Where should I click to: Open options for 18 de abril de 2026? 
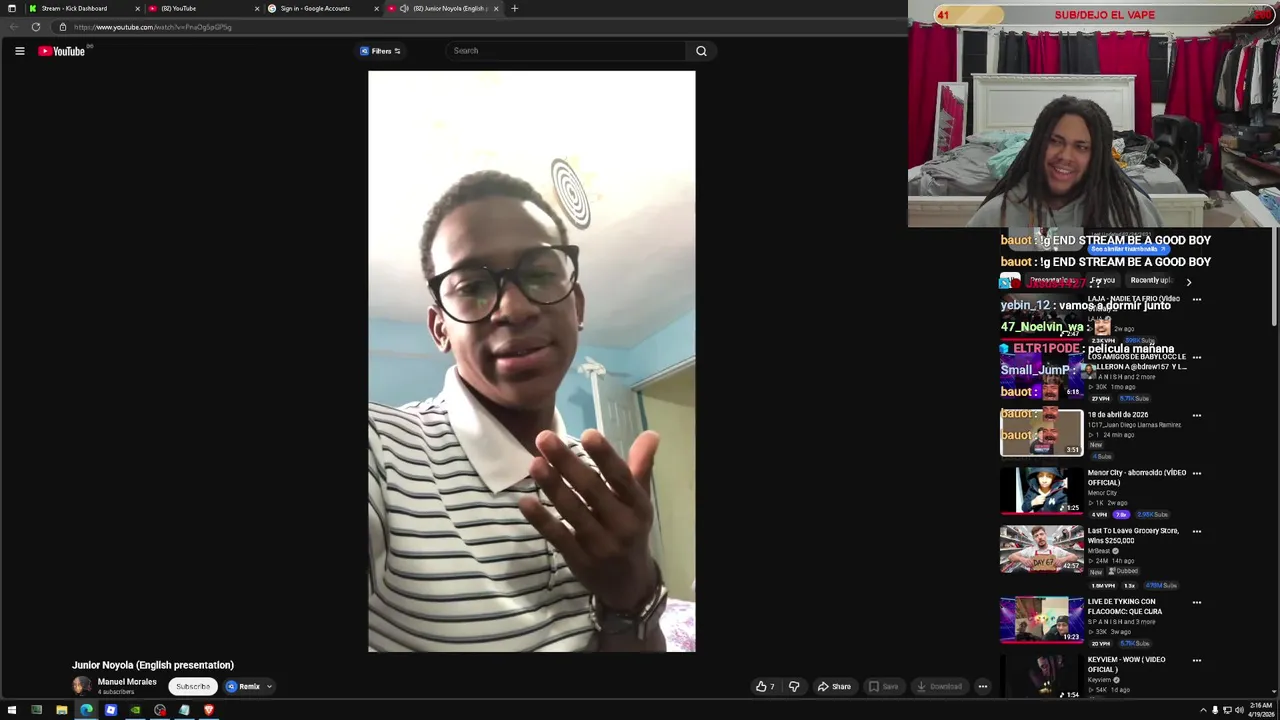[x=1197, y=415]
